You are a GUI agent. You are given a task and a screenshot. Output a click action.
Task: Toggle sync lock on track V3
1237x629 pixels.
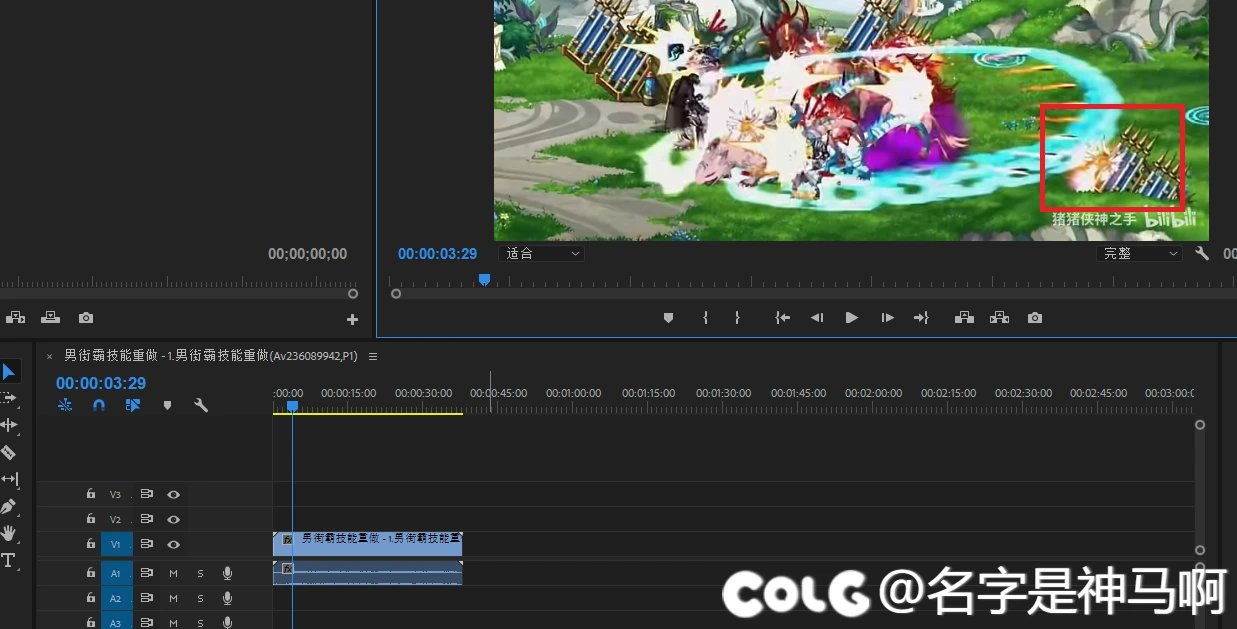146,494
